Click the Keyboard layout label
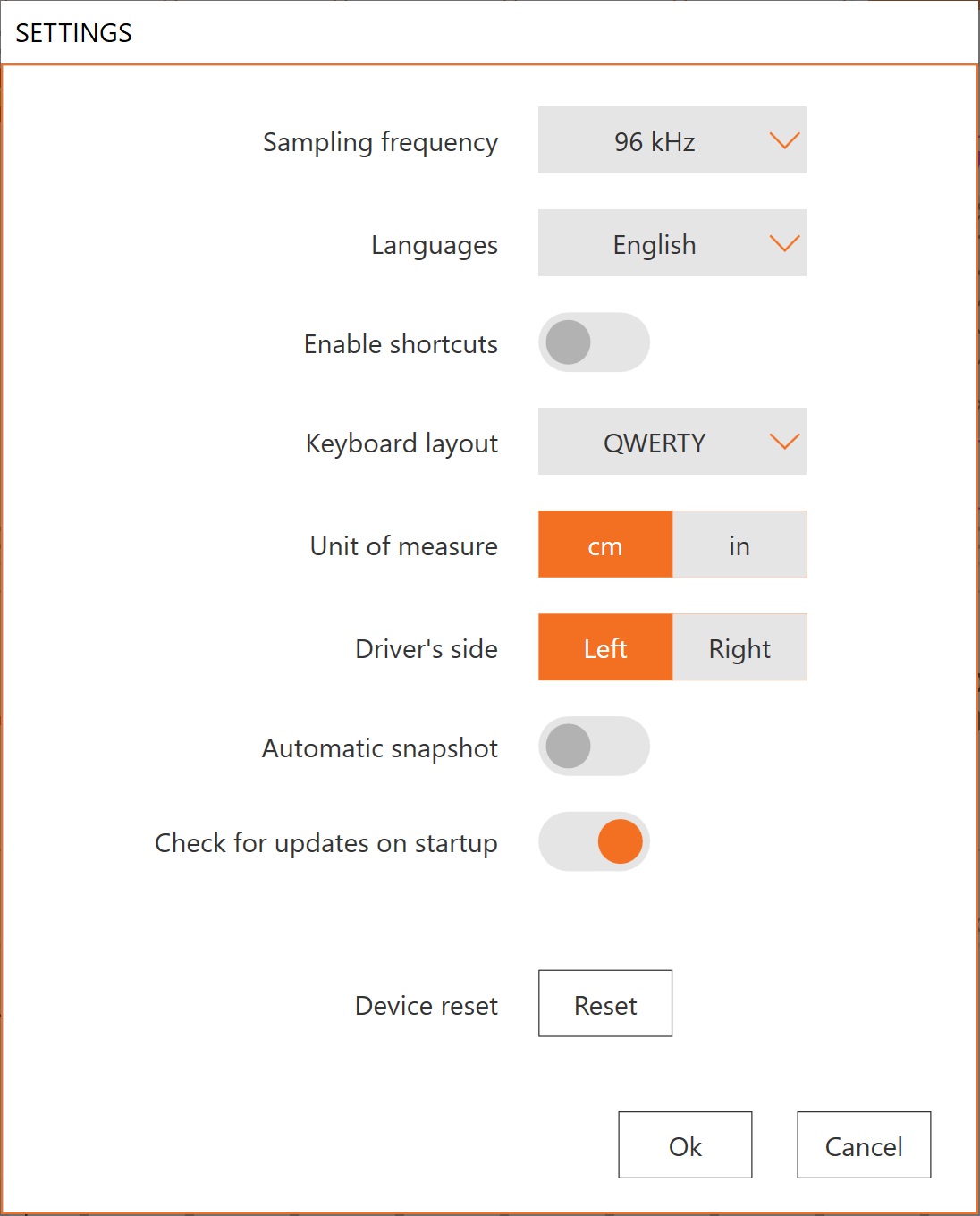Viewport: 980px width, 1216px height. click(401, 443)
